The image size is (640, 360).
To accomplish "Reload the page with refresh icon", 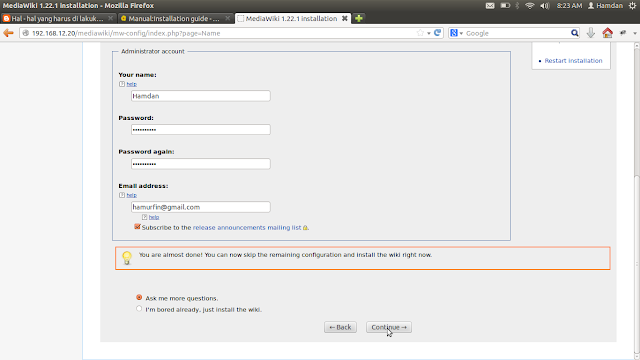I will (x=438, y=33).
